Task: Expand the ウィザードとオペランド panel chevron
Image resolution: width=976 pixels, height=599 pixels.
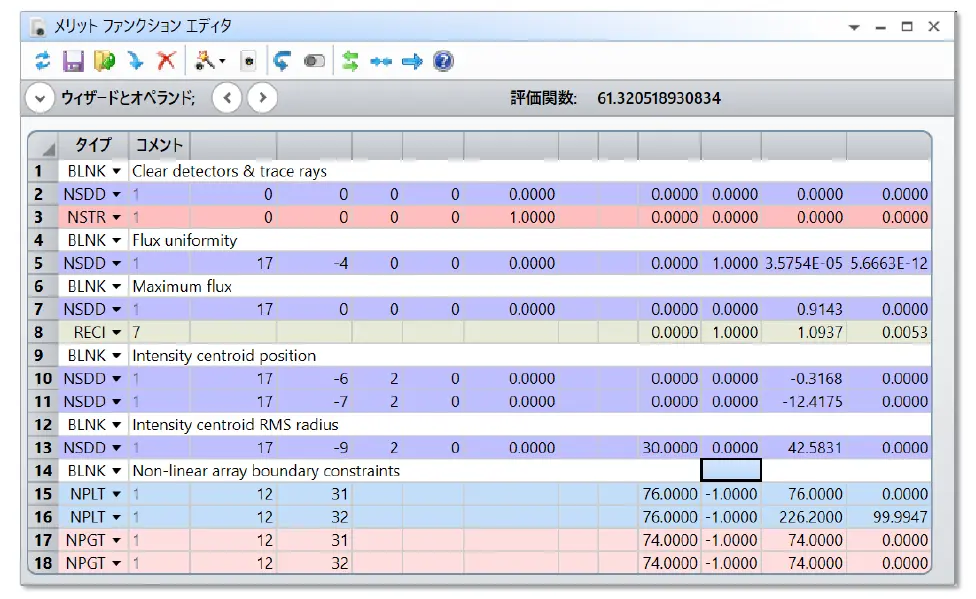Action: point(40,98)
